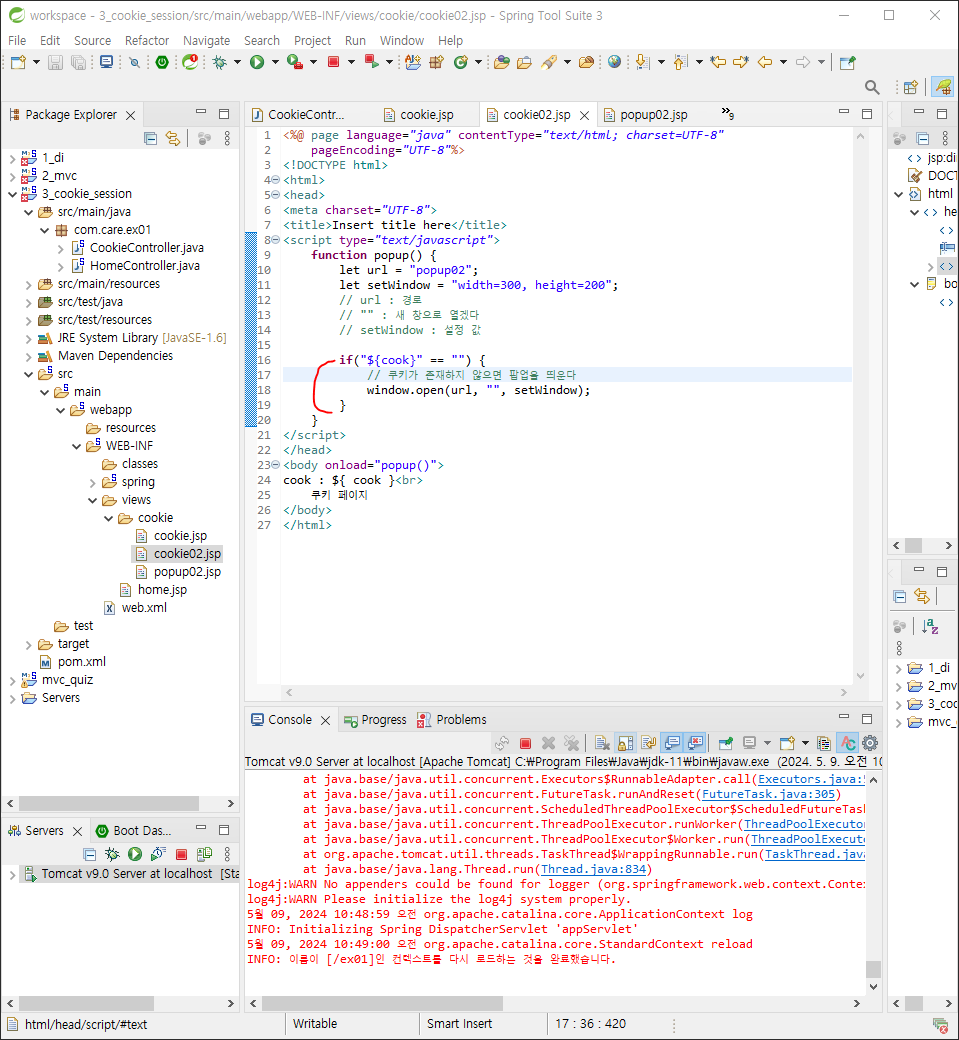
Task: Open the Navigate menu
Action: (206, 40)
